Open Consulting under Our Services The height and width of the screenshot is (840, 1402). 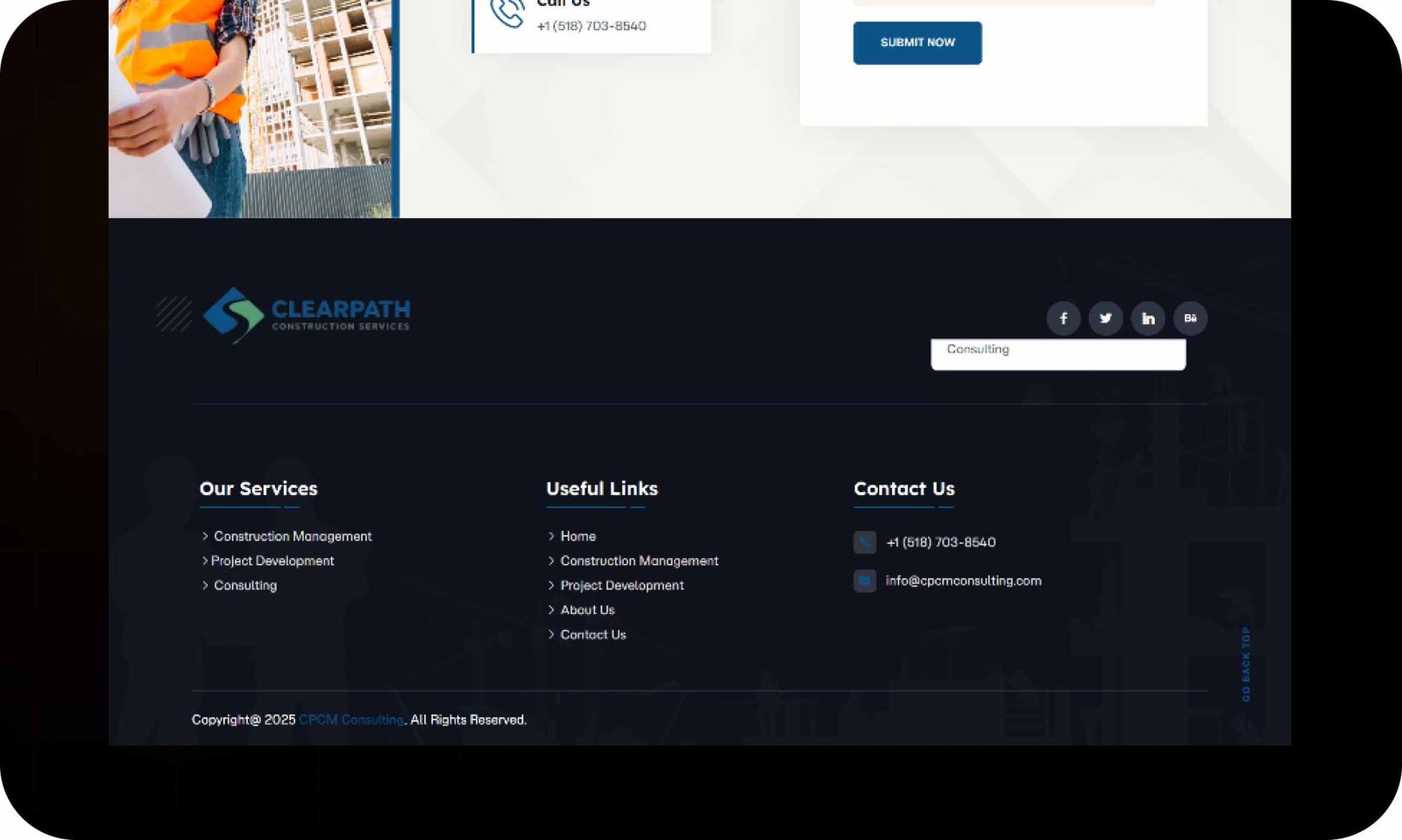[245, 585]
